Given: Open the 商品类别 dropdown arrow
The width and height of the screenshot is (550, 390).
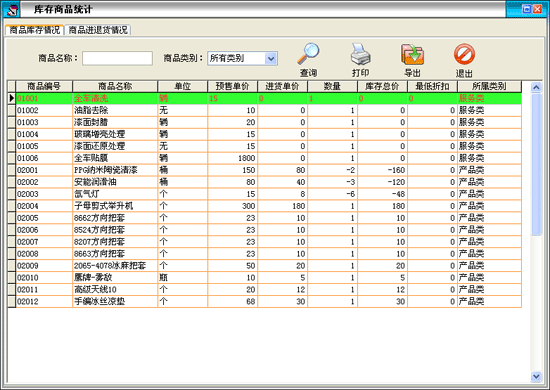Looking at the screenshot, I should tap(271, 59).
